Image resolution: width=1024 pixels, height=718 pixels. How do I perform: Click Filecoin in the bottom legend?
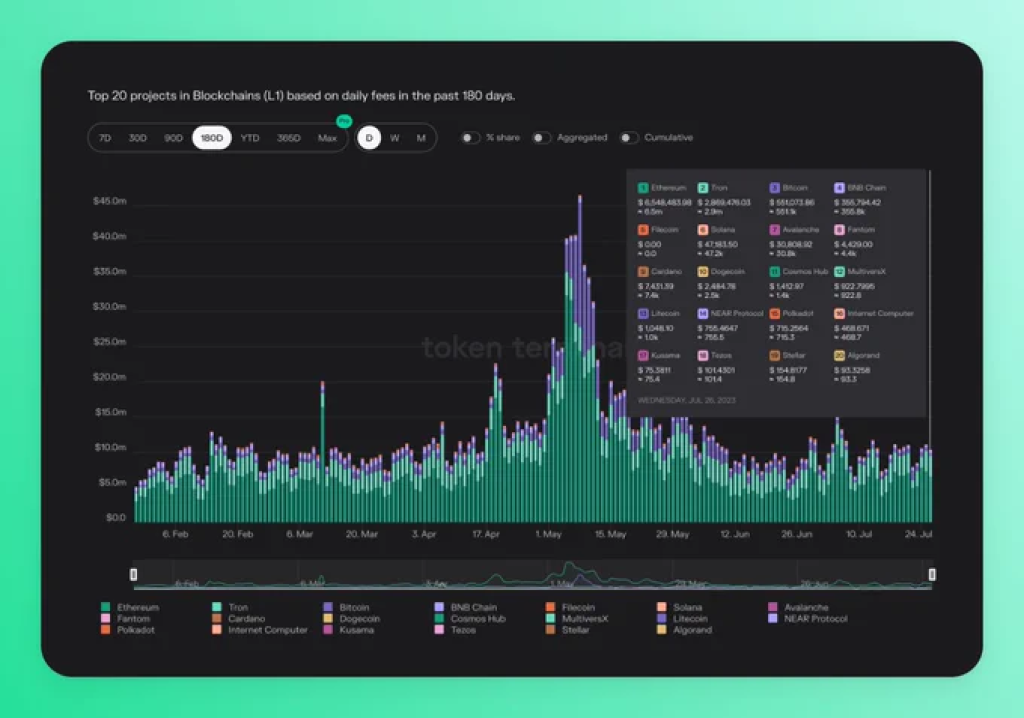point(571,607)
